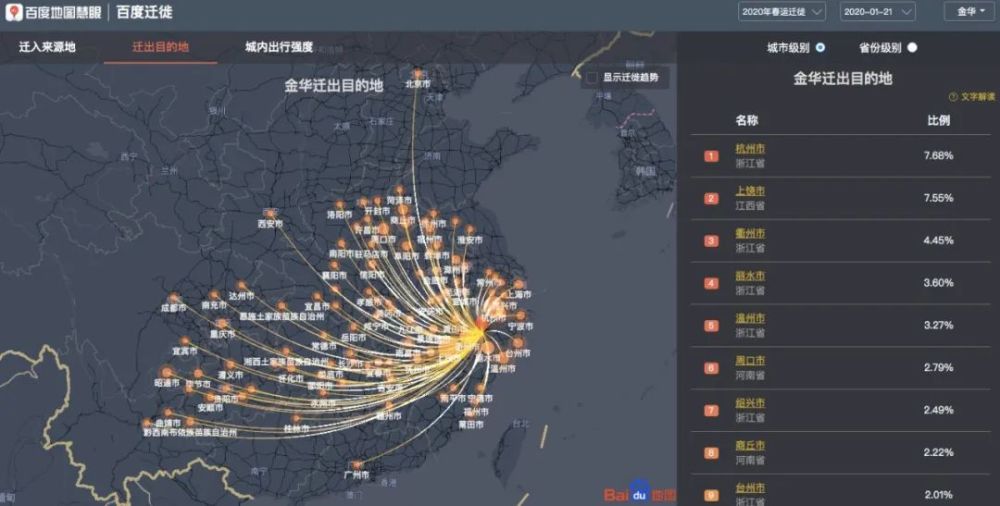The image size is (1000, 506).
Task: Click the 桂林市 label on the map
Action: pos(297,429)
